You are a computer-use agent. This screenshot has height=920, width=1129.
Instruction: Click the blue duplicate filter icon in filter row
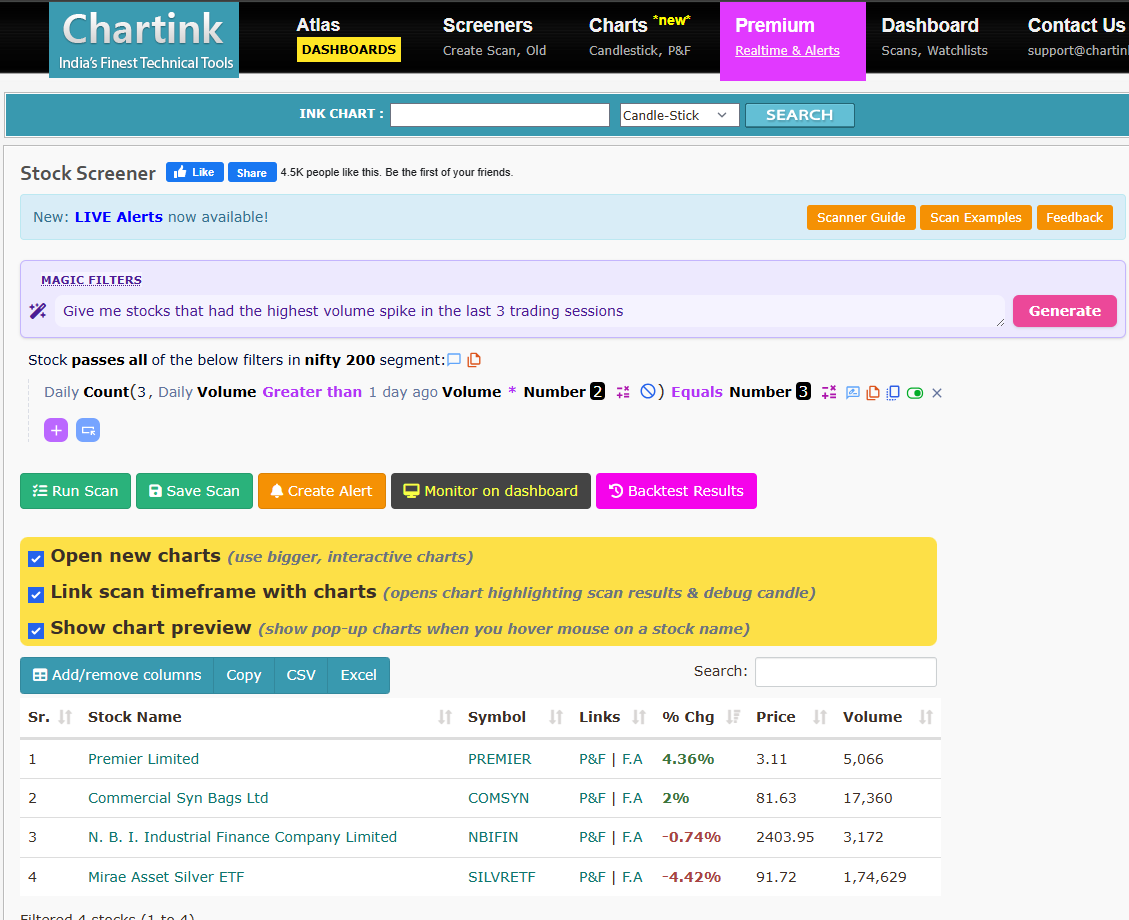pos(893,392)
